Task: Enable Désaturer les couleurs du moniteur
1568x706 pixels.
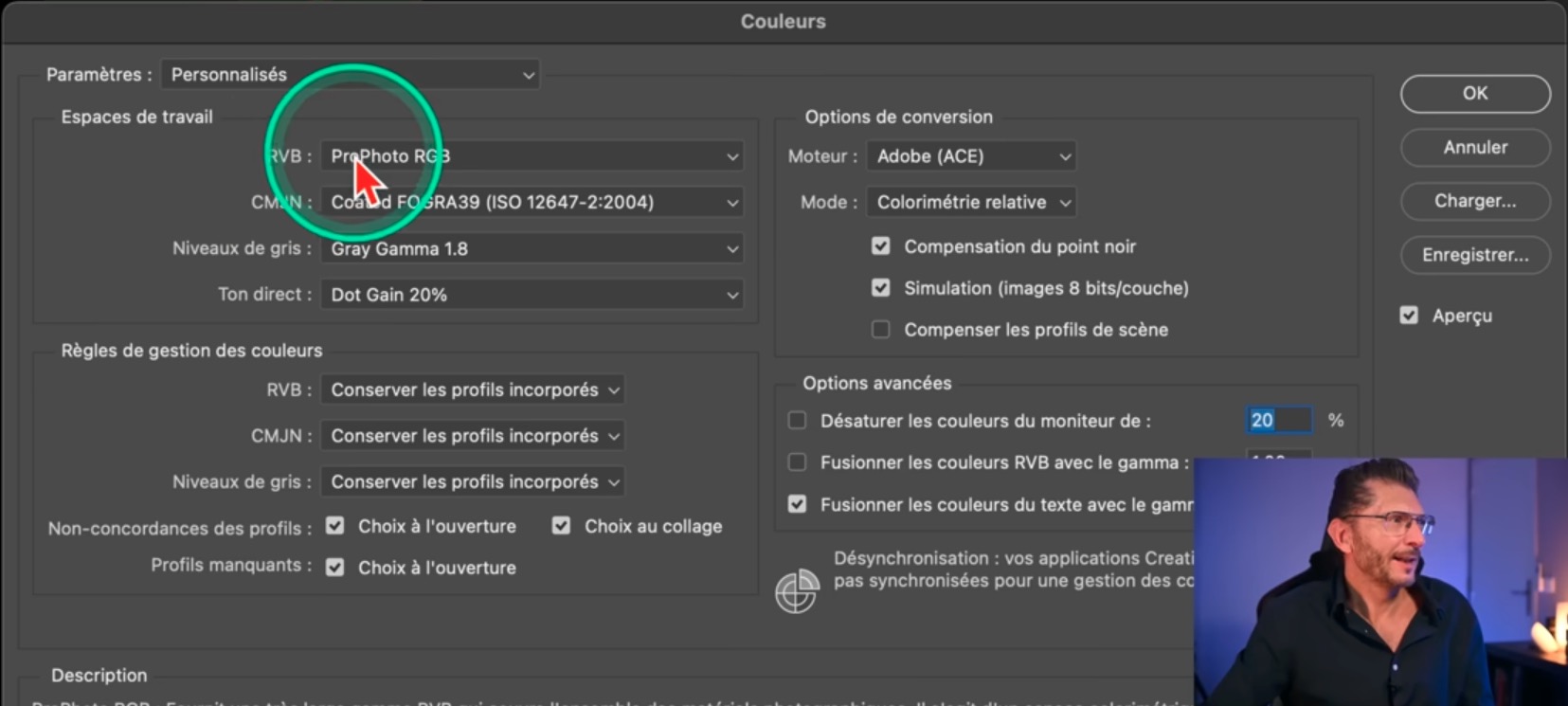Action: (x=798, y=421)
